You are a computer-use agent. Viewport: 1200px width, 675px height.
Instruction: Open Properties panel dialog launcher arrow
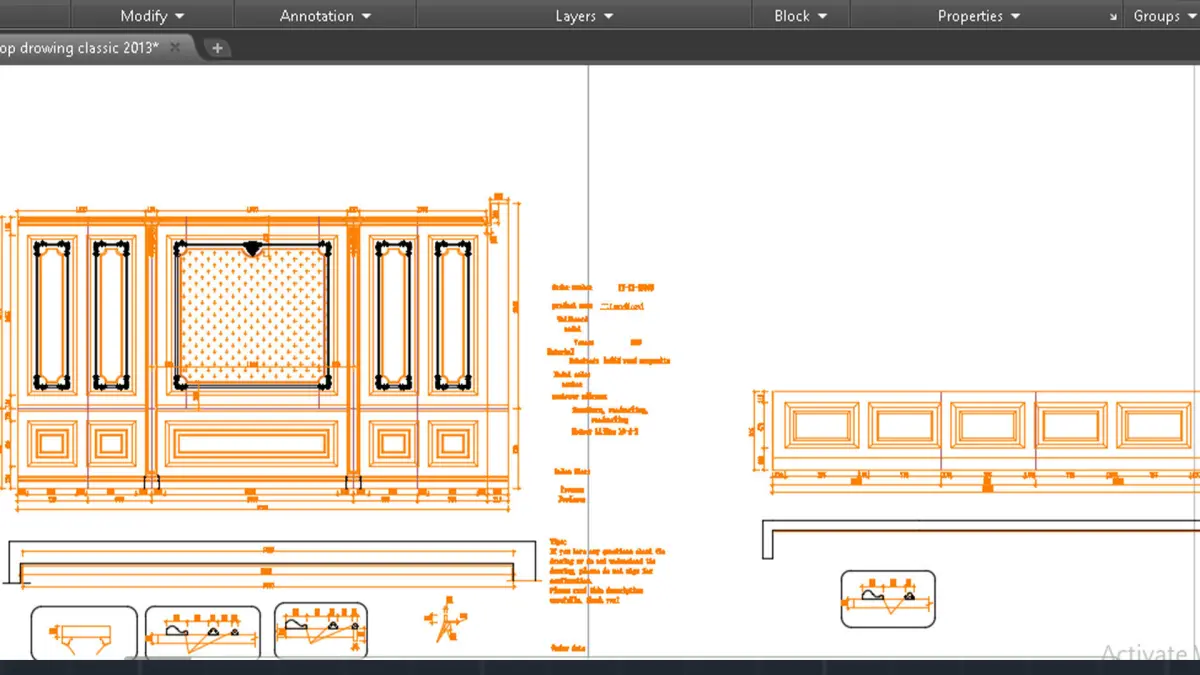[x=1114, y=17]
